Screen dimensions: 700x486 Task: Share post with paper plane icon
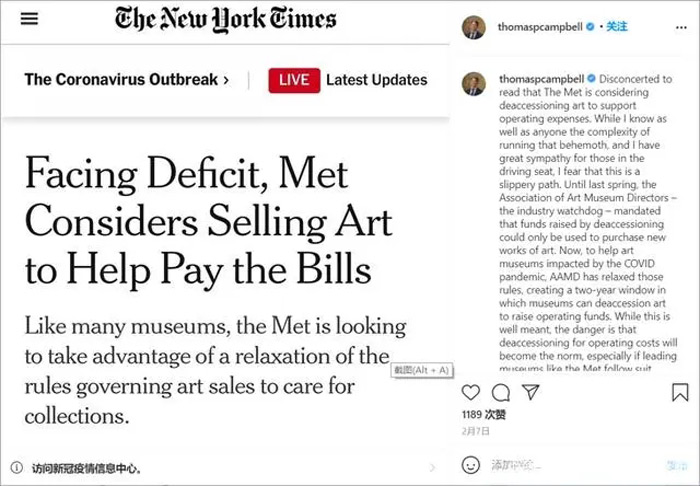(x=531, y=393)
